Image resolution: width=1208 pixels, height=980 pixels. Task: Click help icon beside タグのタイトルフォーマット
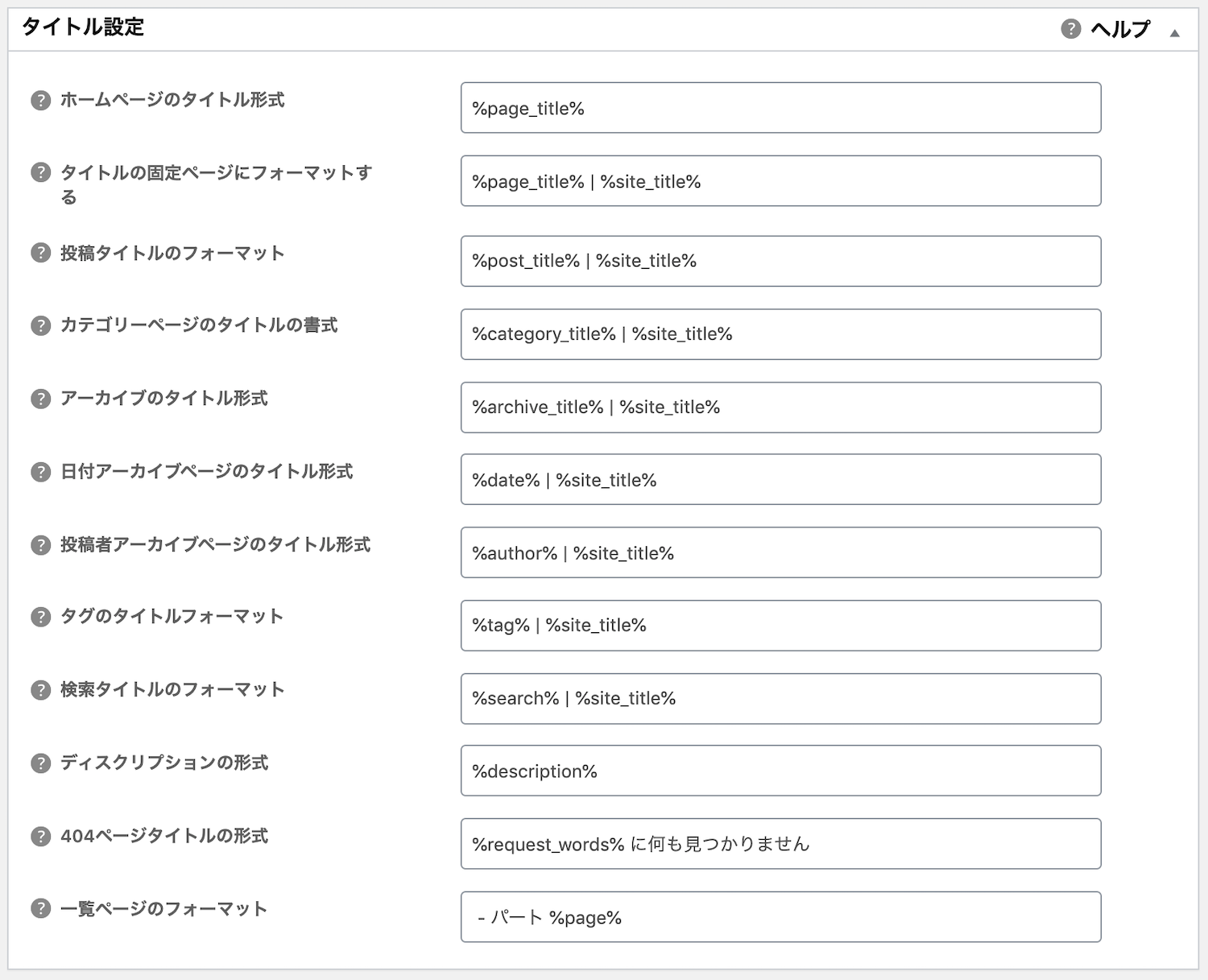coord(40,617)
